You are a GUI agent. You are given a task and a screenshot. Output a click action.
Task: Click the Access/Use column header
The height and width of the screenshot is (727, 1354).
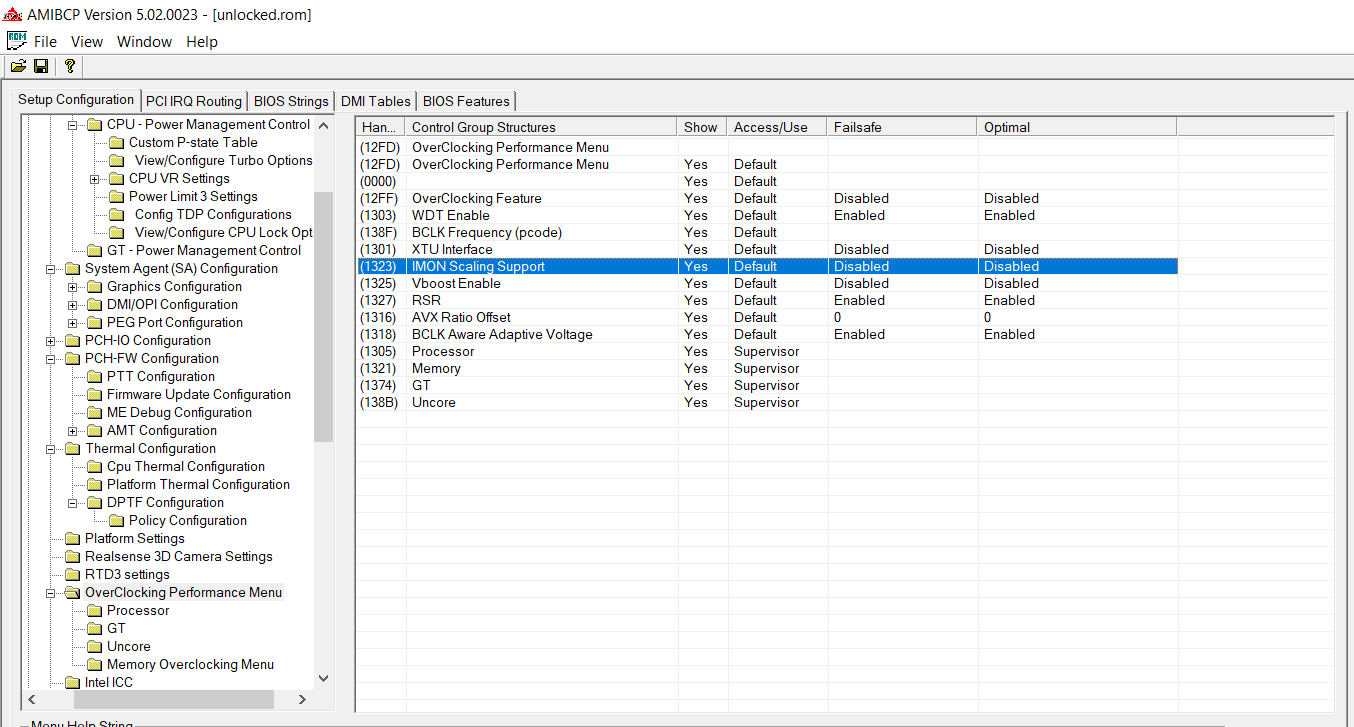[777, 127]
